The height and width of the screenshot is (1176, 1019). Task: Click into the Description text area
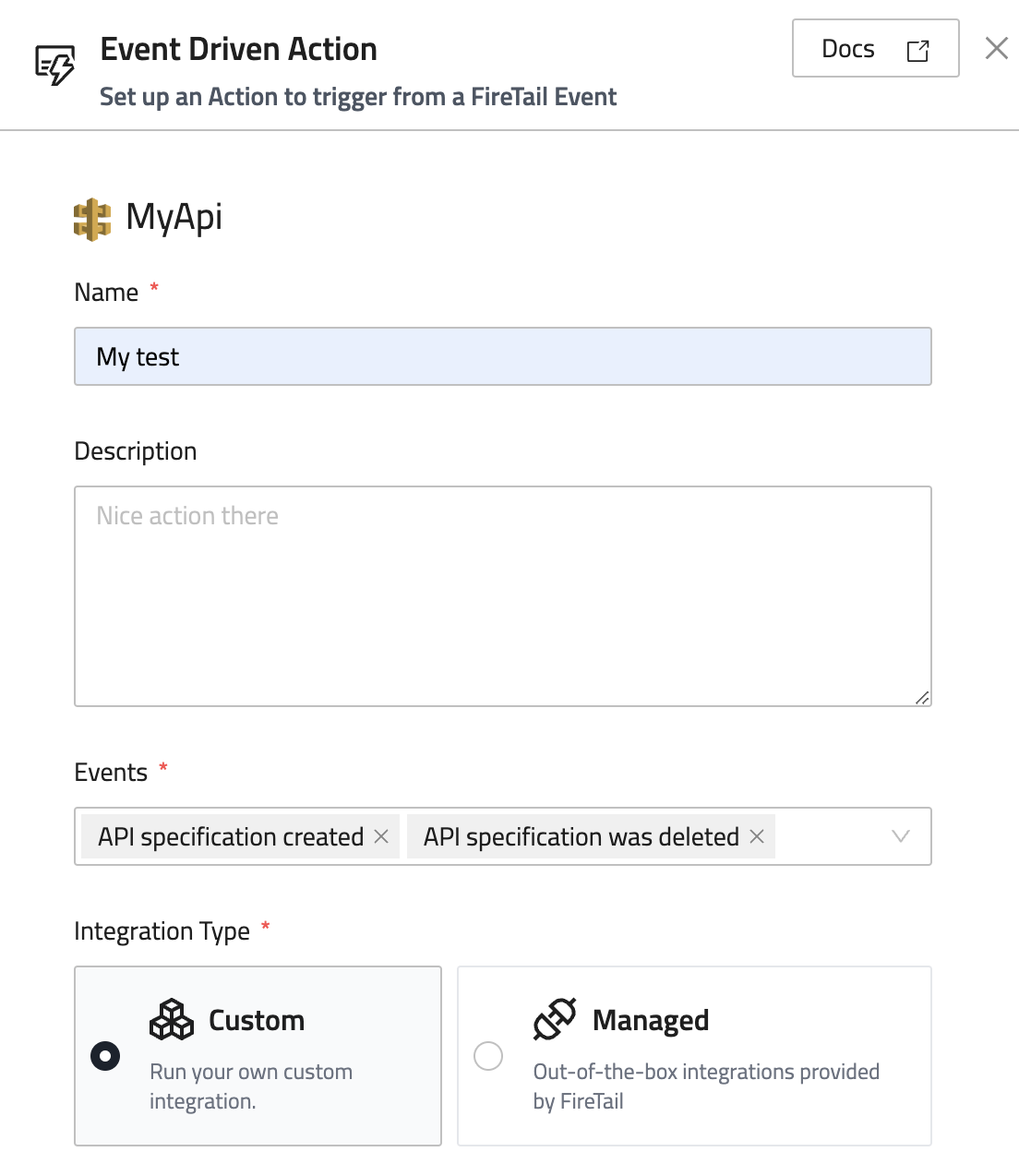click(503, 595)
